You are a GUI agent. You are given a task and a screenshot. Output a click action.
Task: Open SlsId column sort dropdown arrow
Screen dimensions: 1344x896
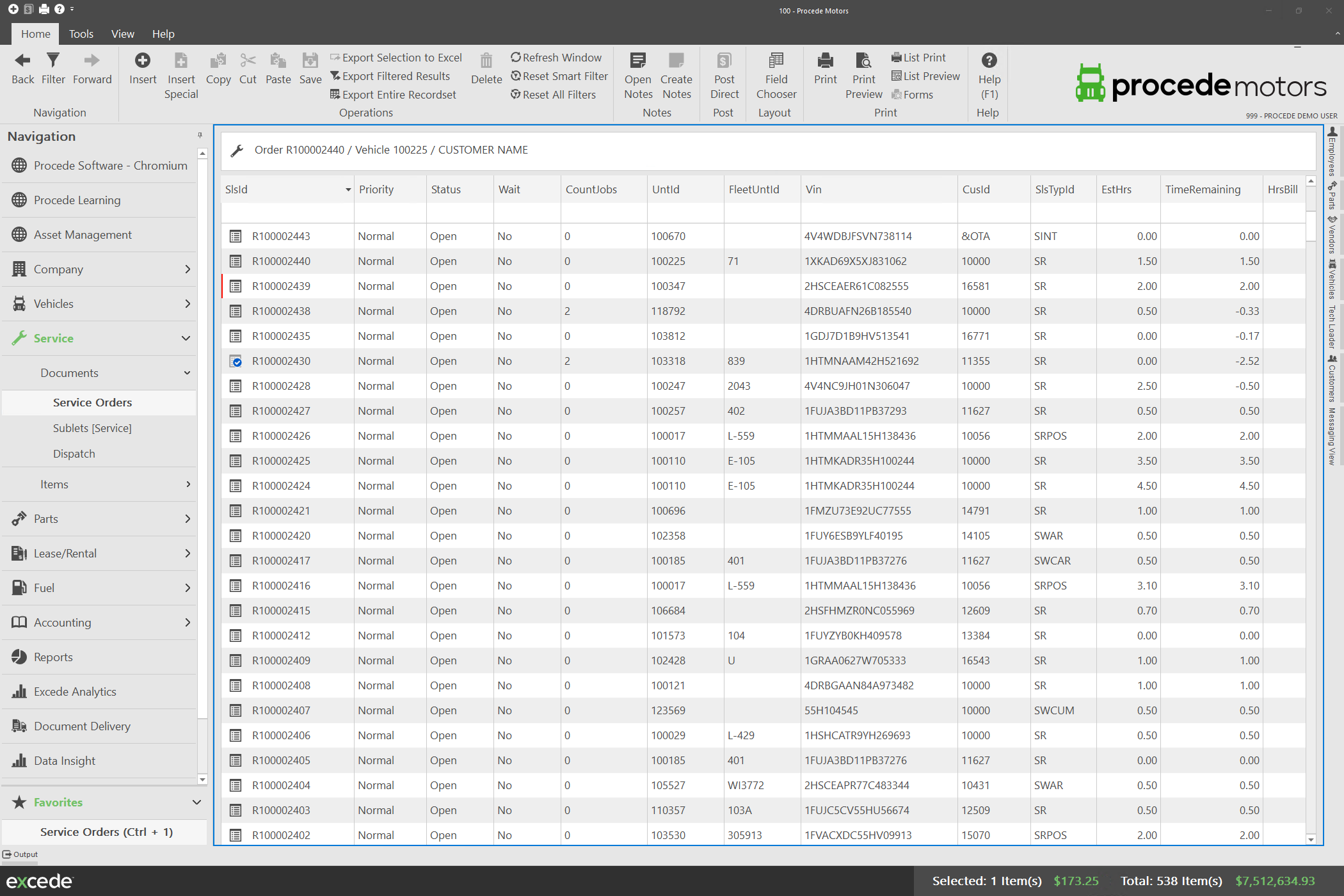[348, 190]
